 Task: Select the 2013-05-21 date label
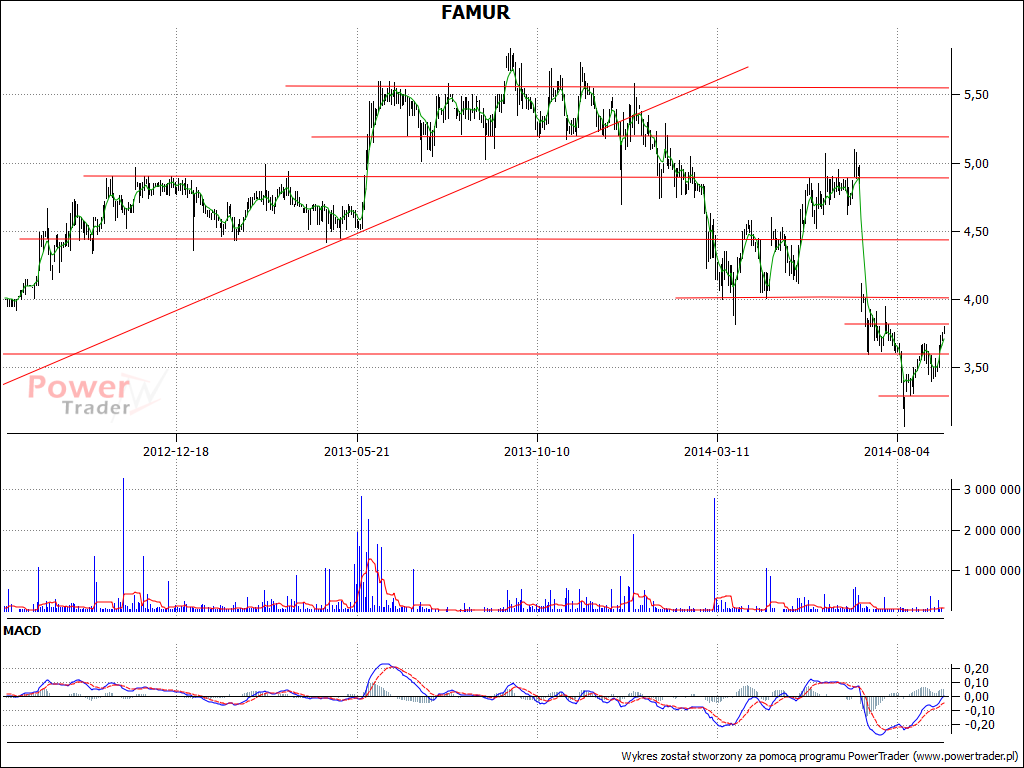pyautogui.click(x=357, y=451)
